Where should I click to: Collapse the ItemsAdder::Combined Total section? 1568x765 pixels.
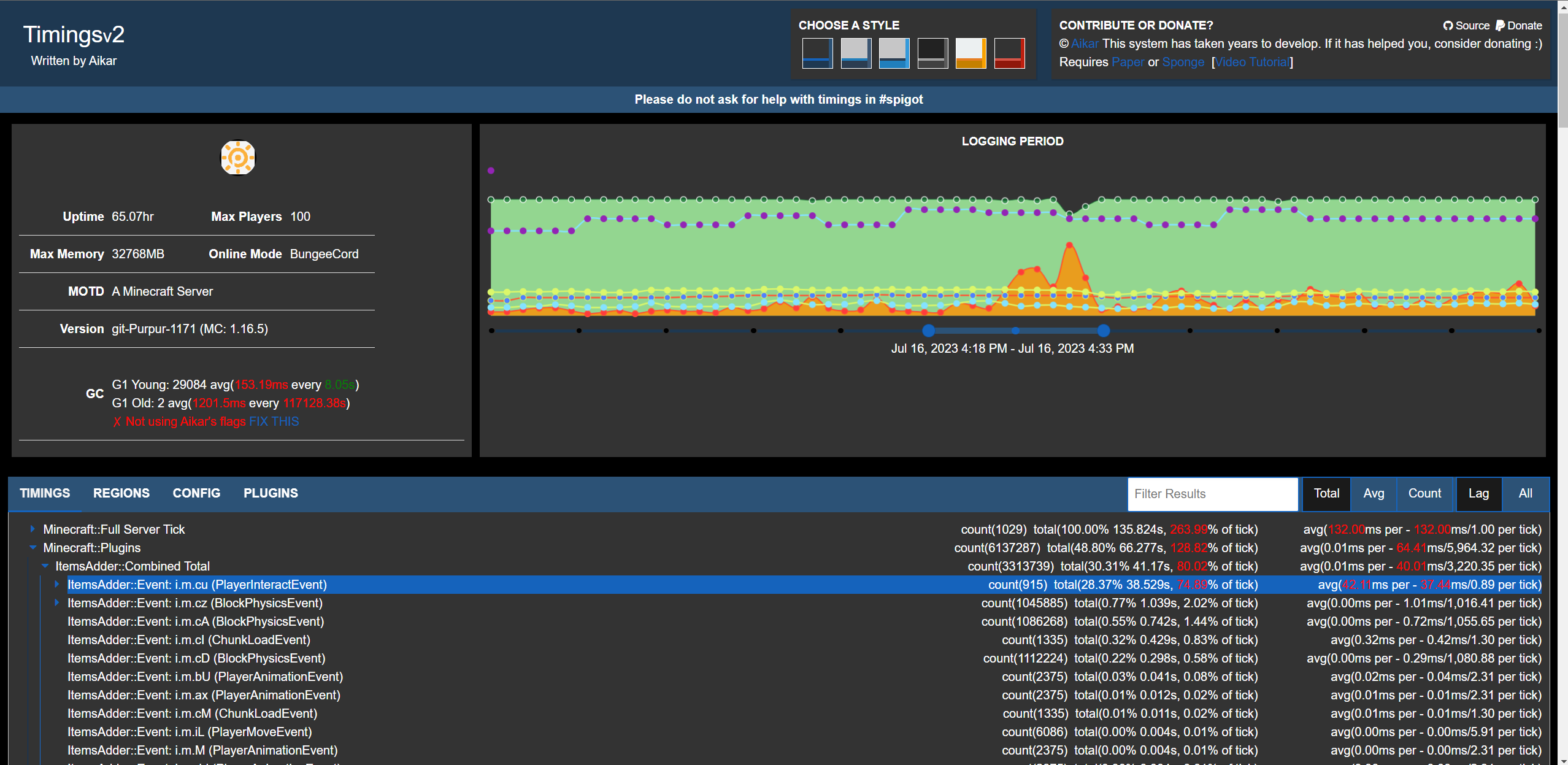(45, 566)
